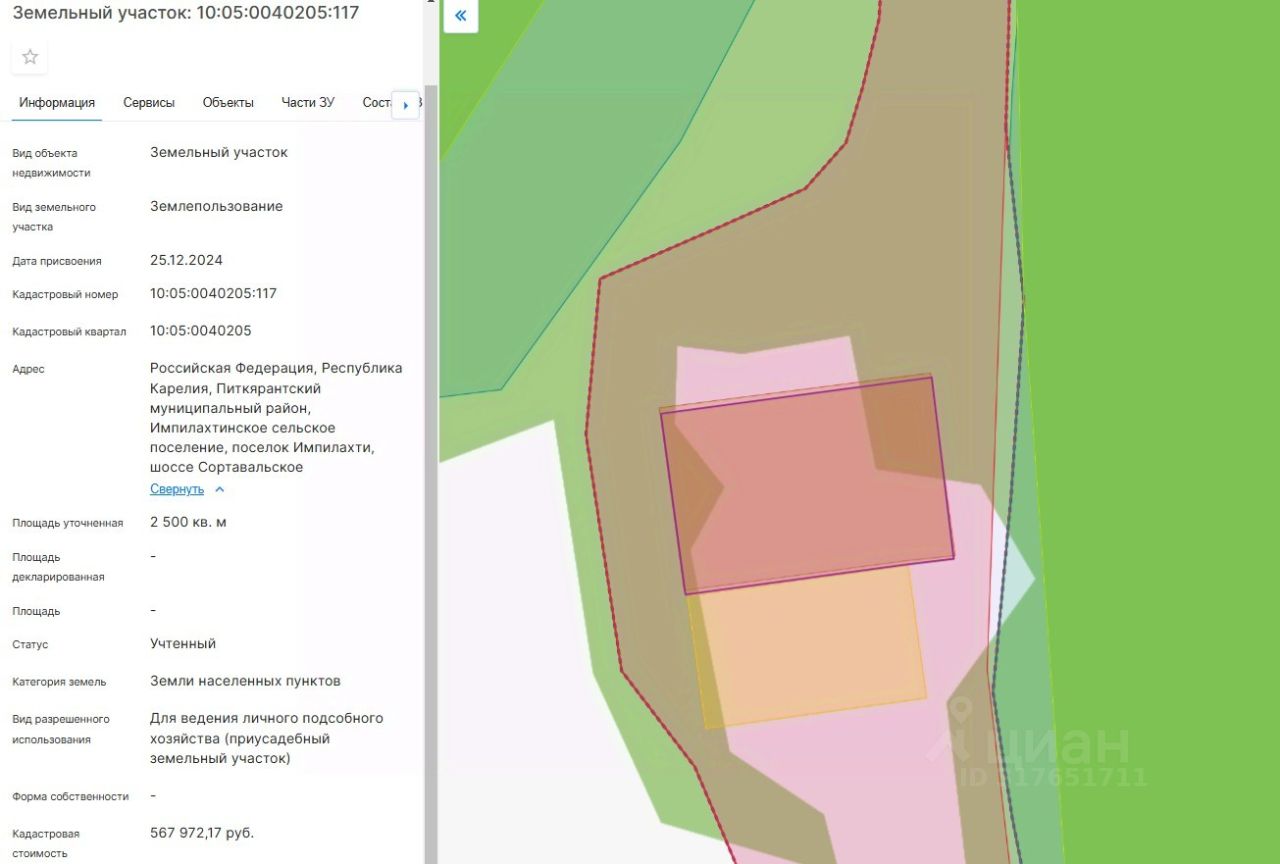Collapse address using the chevron beside Свернуть

[220, 489]
